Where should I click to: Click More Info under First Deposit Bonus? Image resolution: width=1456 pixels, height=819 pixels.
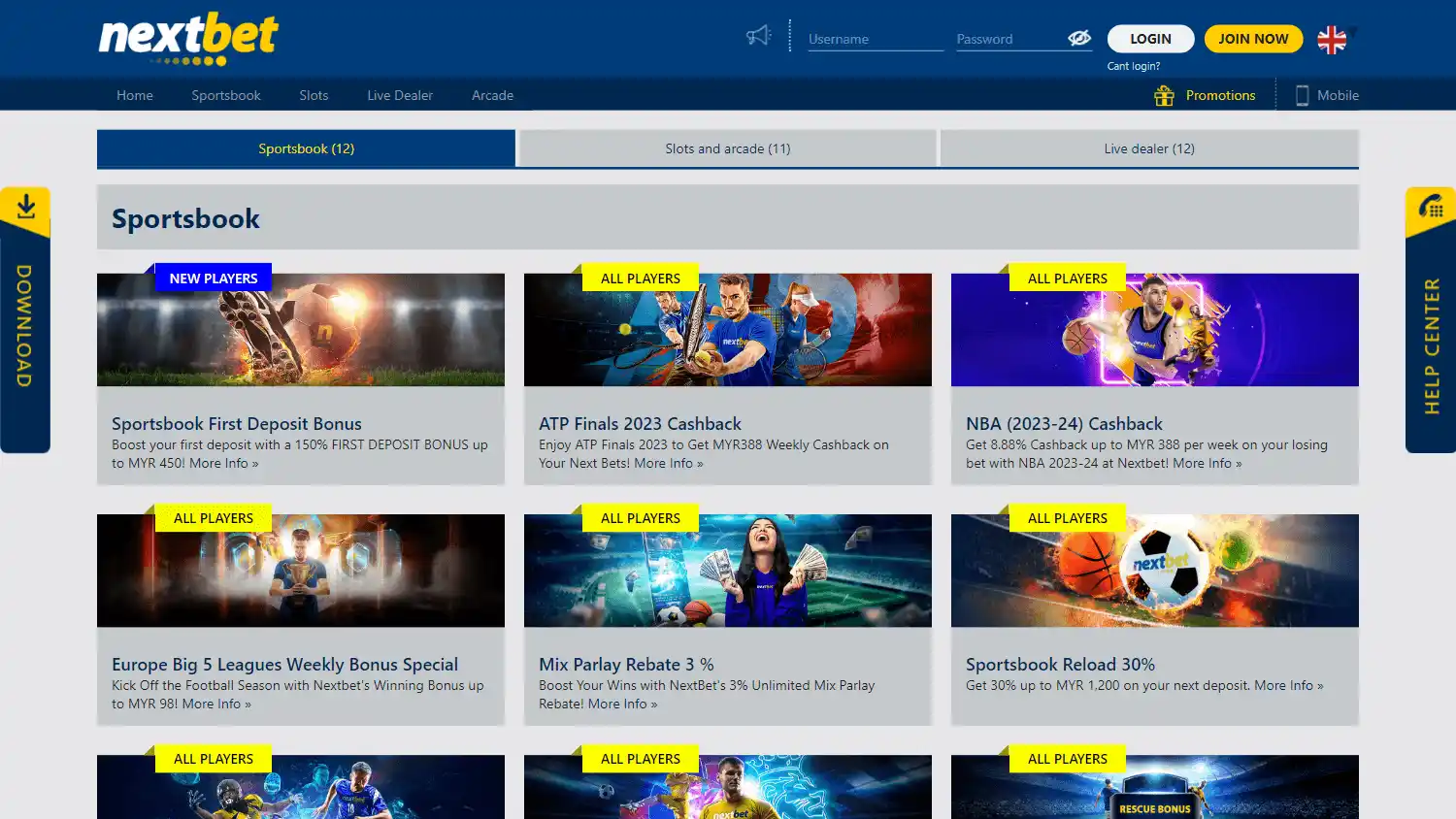click(224, 463)
